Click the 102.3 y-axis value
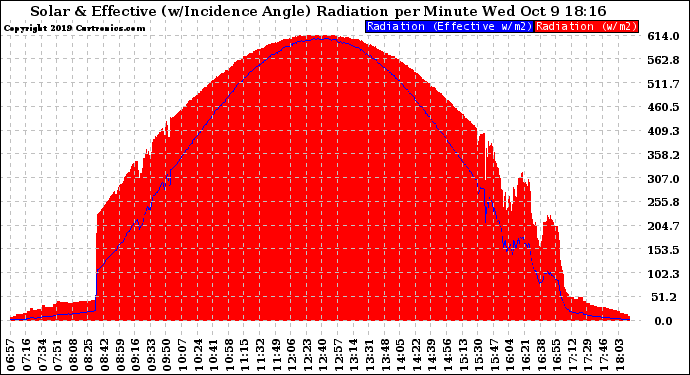 tap(663, 274)
